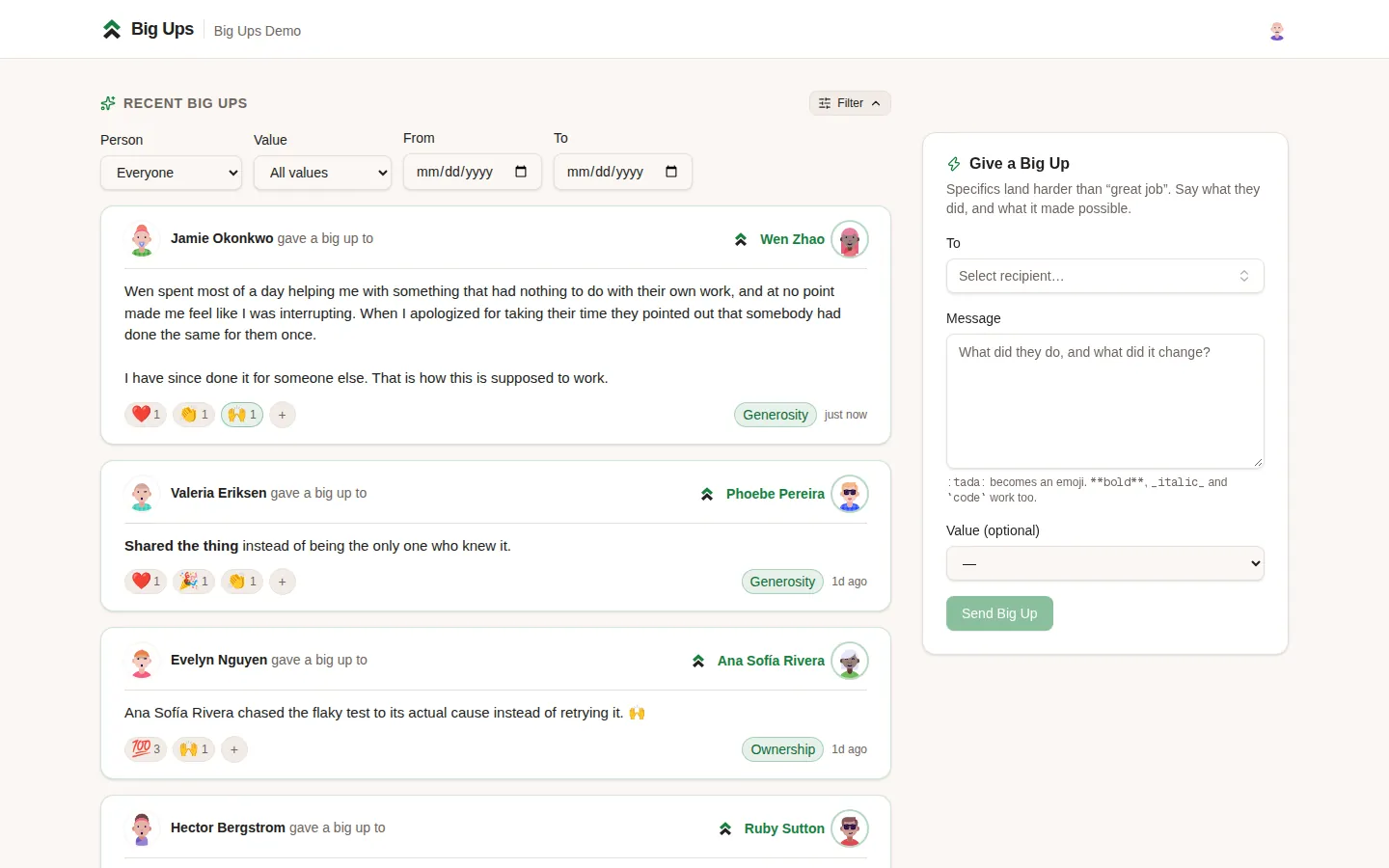
Task: Add a reaction to Phoebe Pereira's post
Action: tap(282, 582)
